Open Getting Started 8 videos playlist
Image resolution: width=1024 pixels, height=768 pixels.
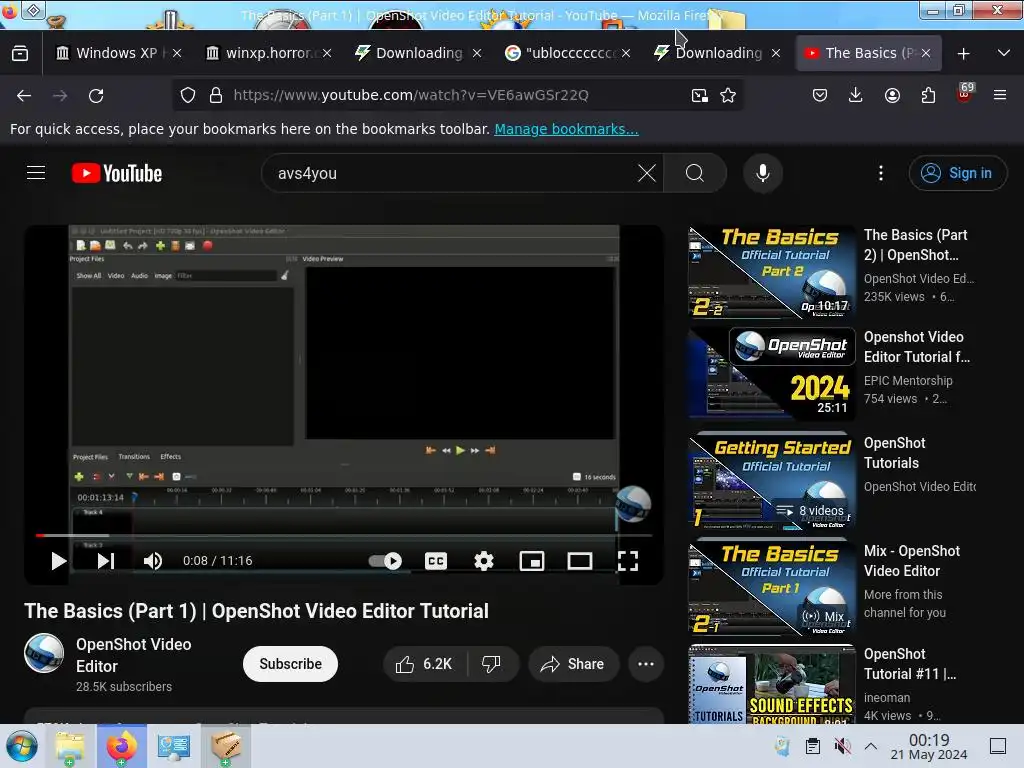(x=772, y=482)
